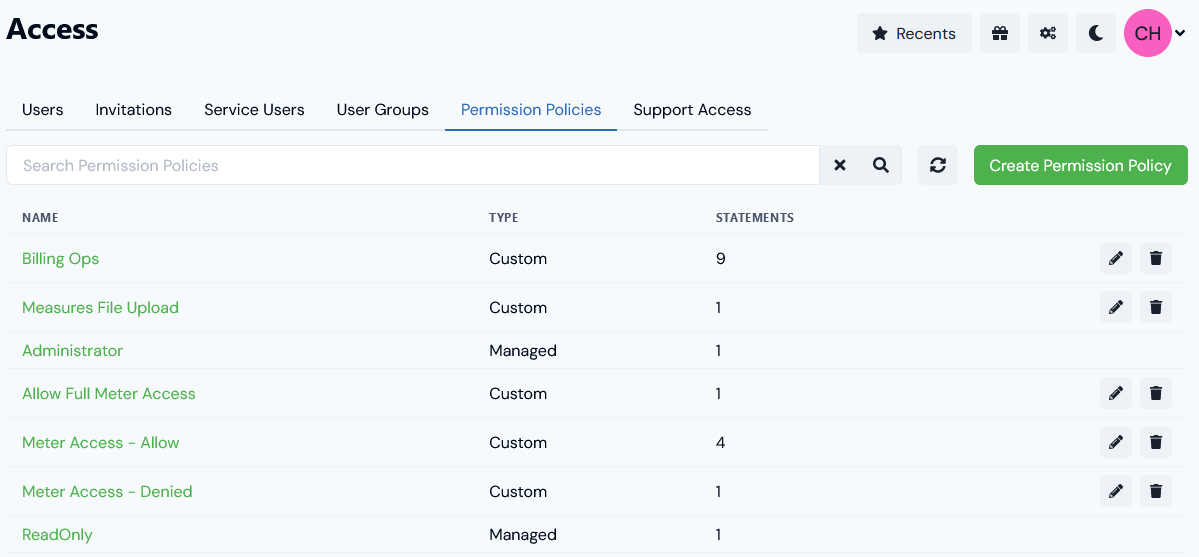Edit the Meter Access - Allow policy
The image size is (1199, 557).
click(1116, 442)
